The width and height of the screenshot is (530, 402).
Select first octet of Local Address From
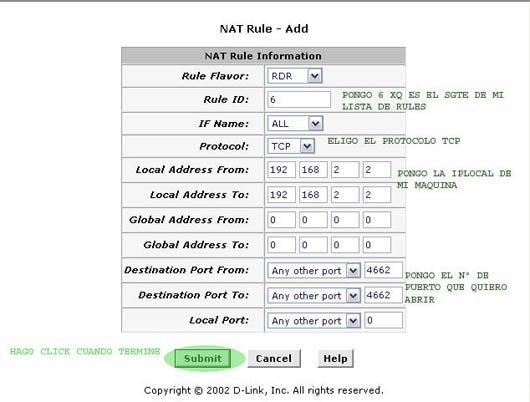[x=281, y=169]
